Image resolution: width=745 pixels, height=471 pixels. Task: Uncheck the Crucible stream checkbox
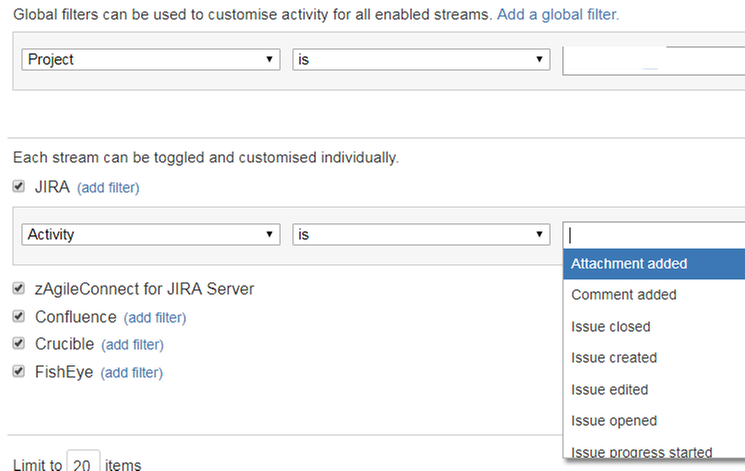coord(19,343)
